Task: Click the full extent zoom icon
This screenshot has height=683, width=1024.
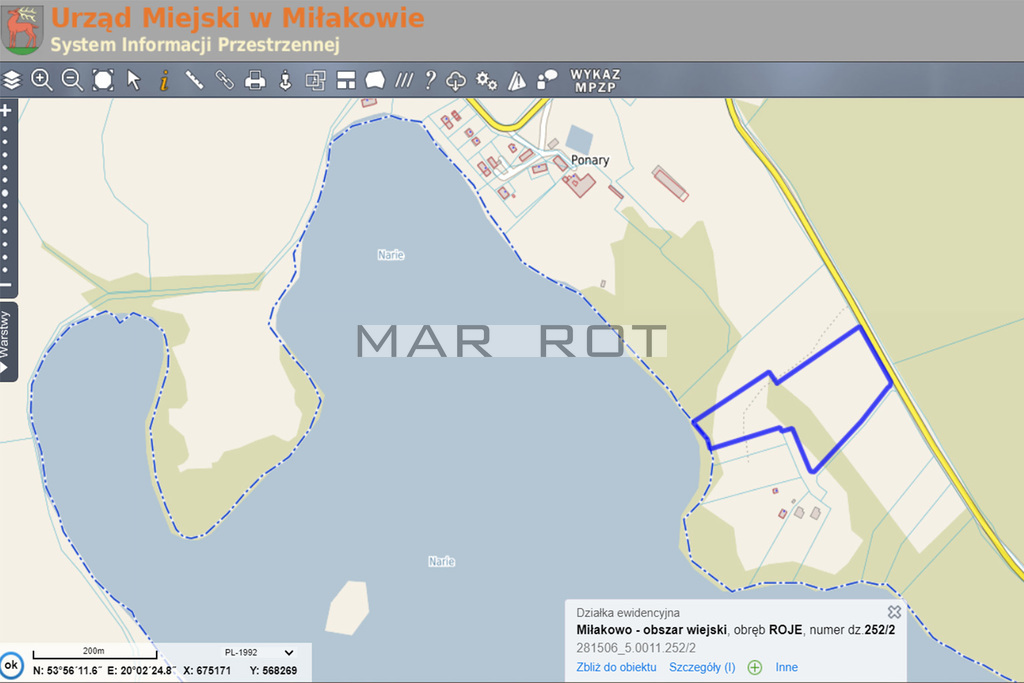Action: pos(103,80)
